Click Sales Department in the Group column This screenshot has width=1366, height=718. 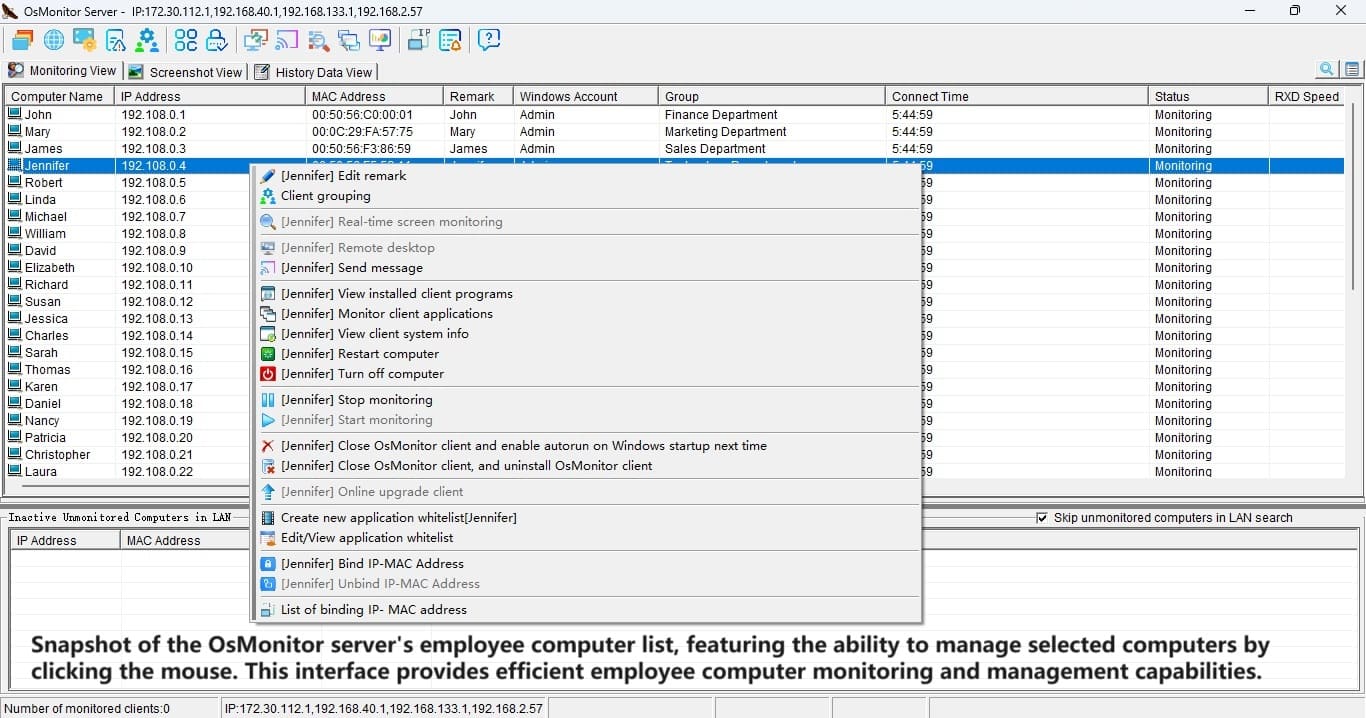[x=715, y=149]
